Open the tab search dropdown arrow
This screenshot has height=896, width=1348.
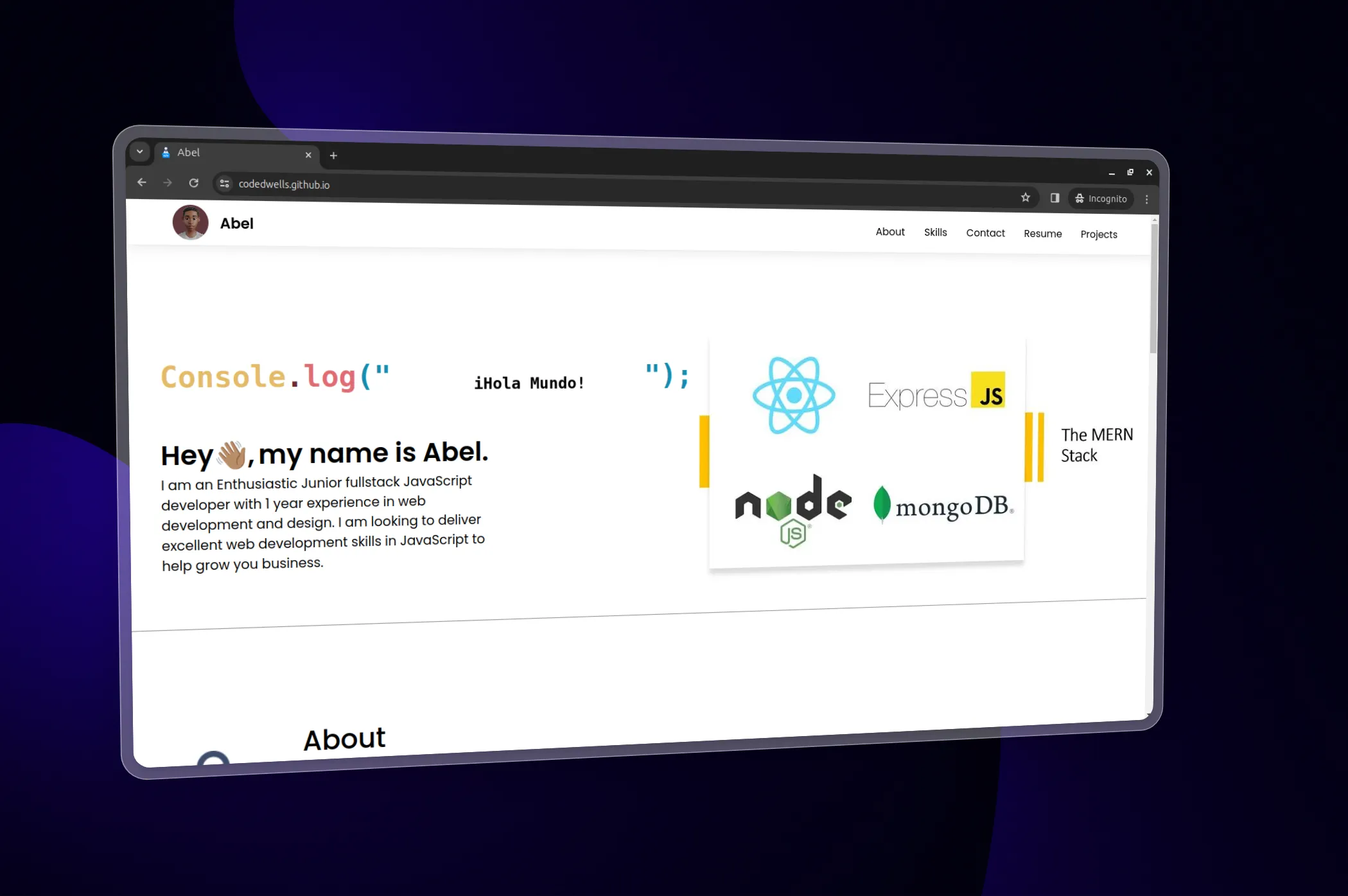[x=139, y=152]
